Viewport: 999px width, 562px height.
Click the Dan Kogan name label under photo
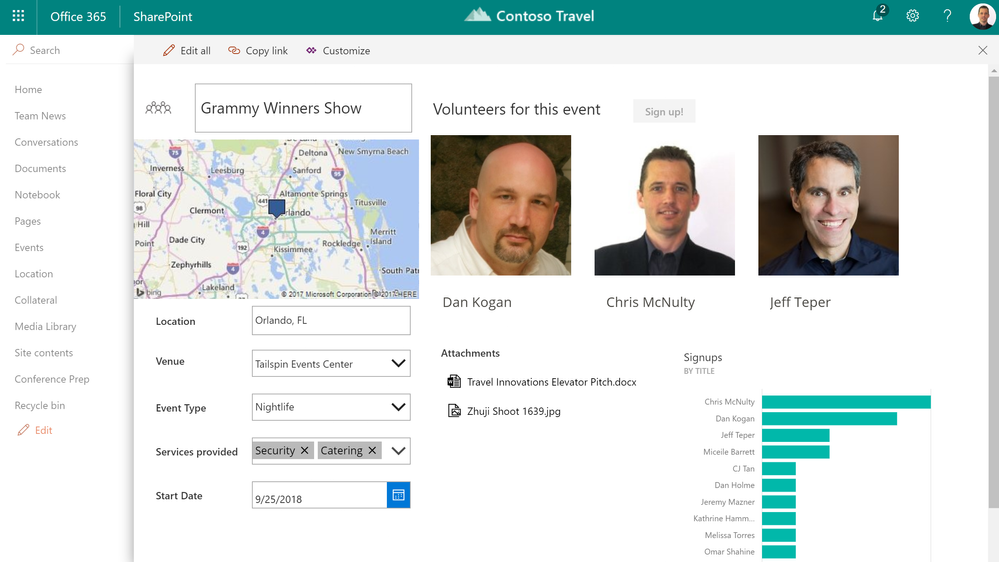477,302
